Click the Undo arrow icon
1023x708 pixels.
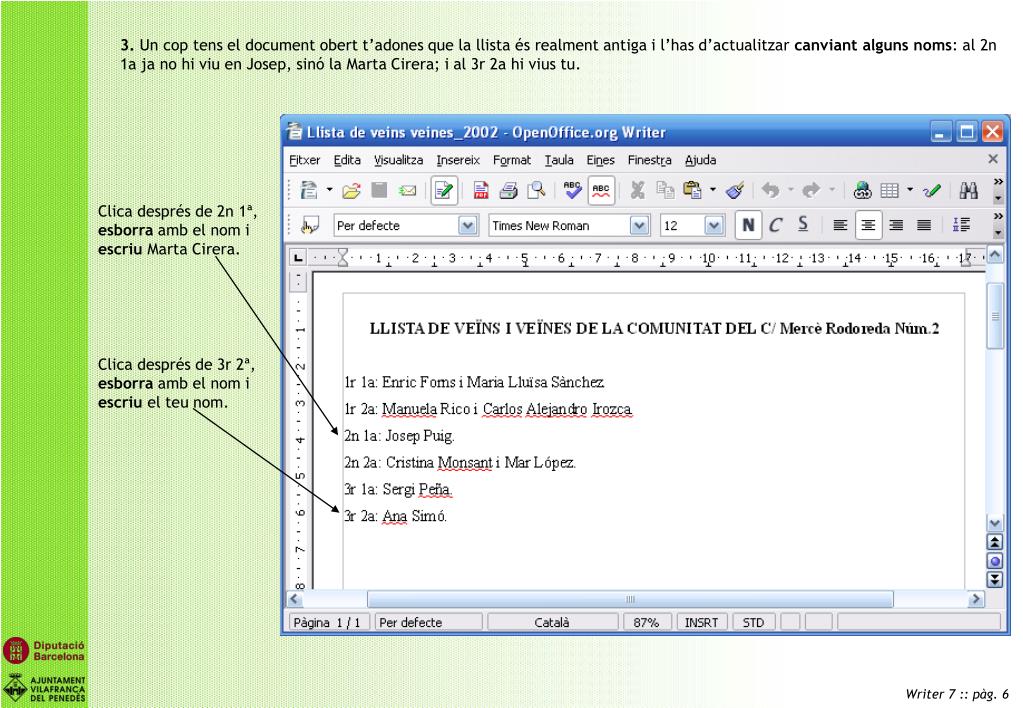(x=771, y=191)
